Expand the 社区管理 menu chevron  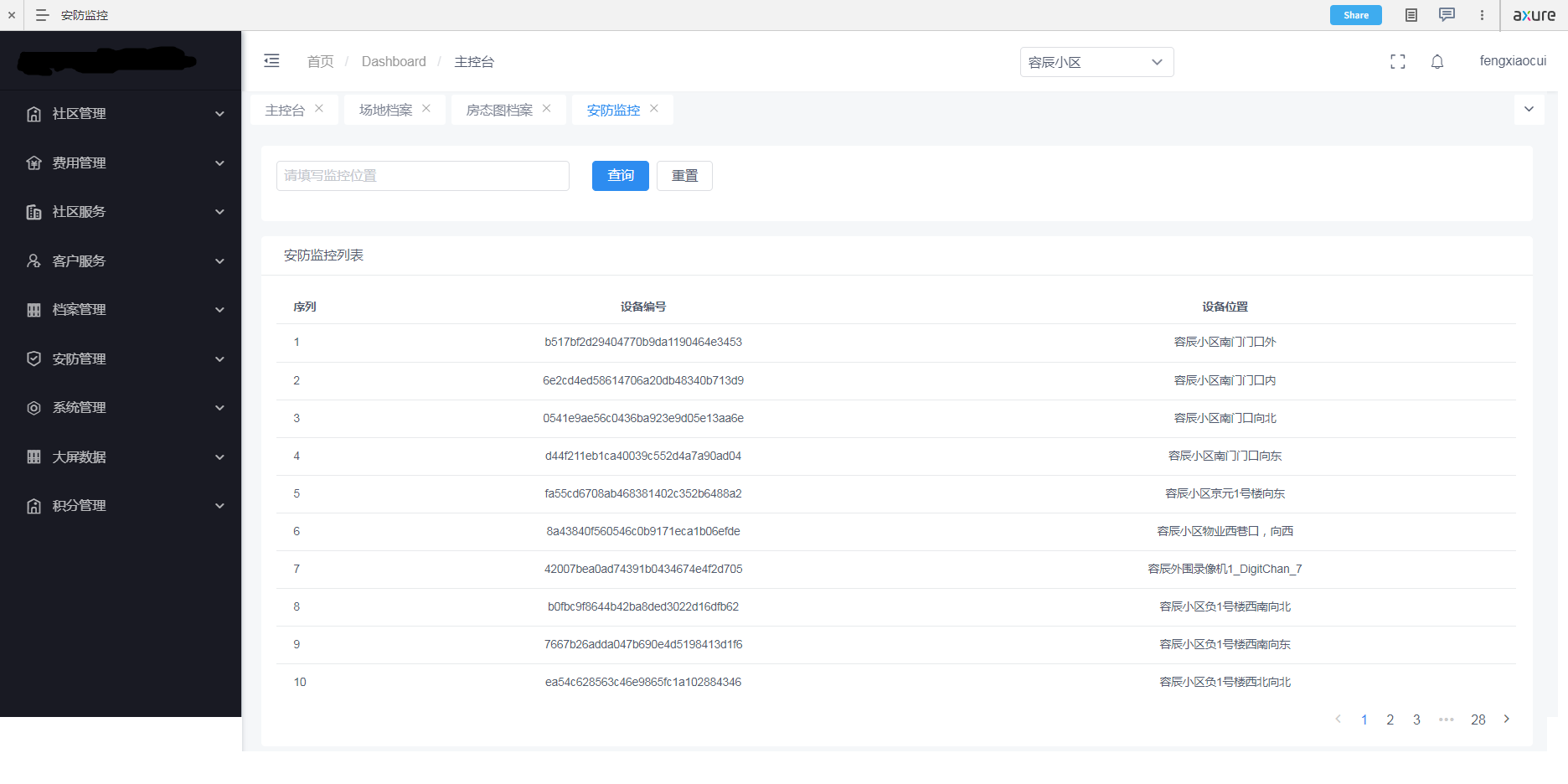[x=219, y=114]
